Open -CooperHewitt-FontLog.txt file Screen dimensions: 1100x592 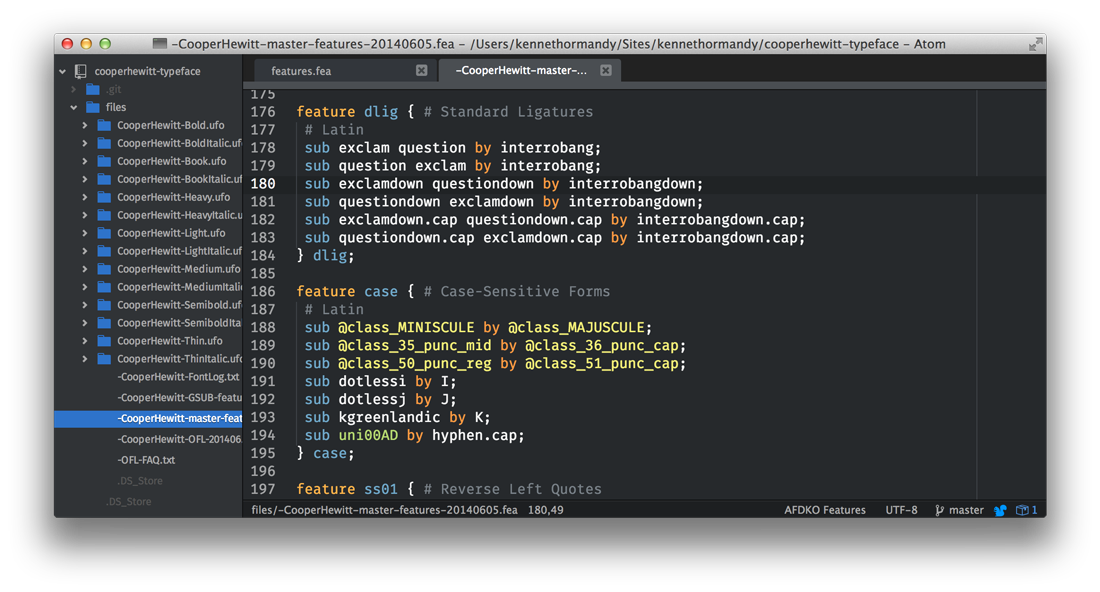tap(178, 377)
